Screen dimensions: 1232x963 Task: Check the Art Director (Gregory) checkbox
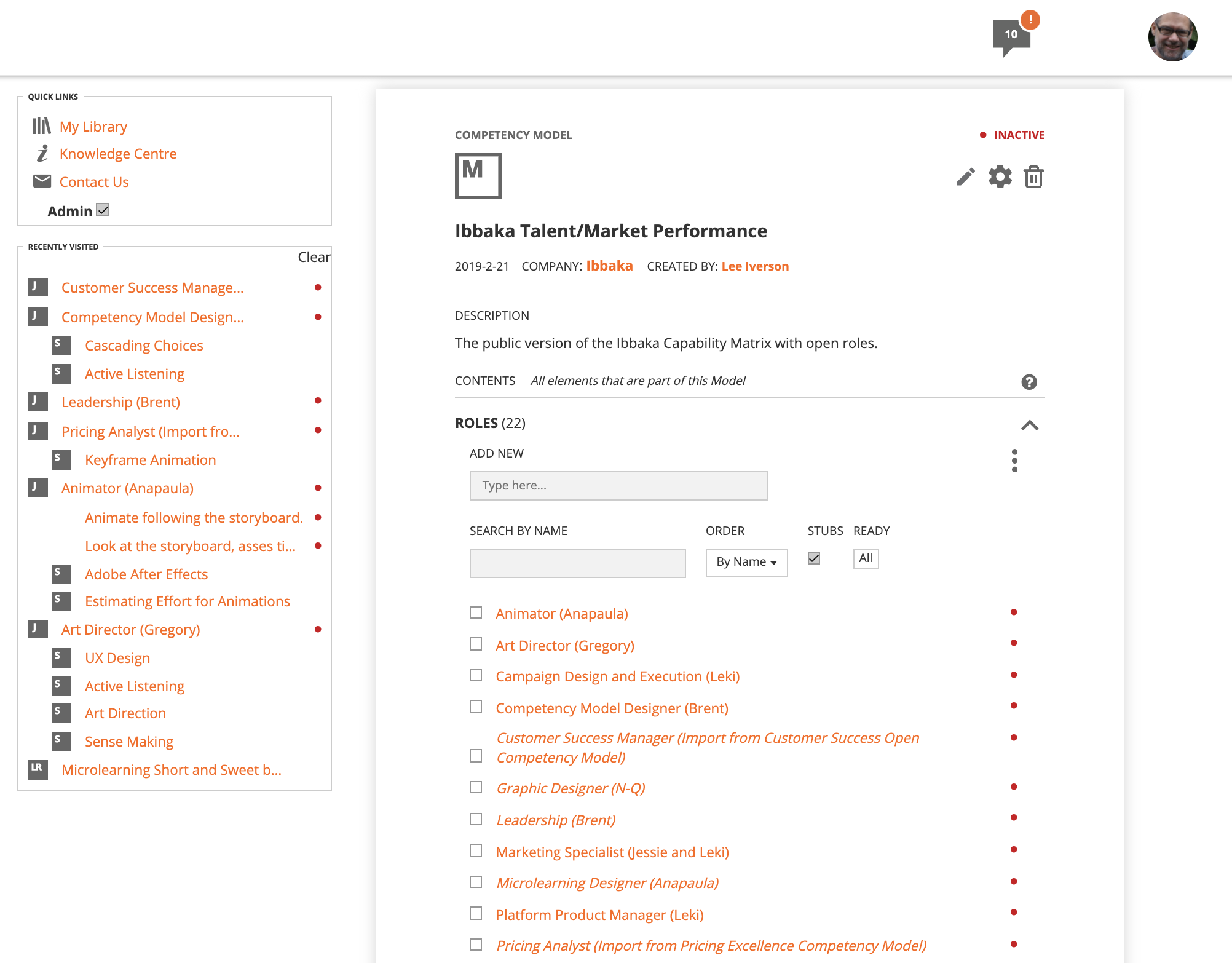point(476,644)
